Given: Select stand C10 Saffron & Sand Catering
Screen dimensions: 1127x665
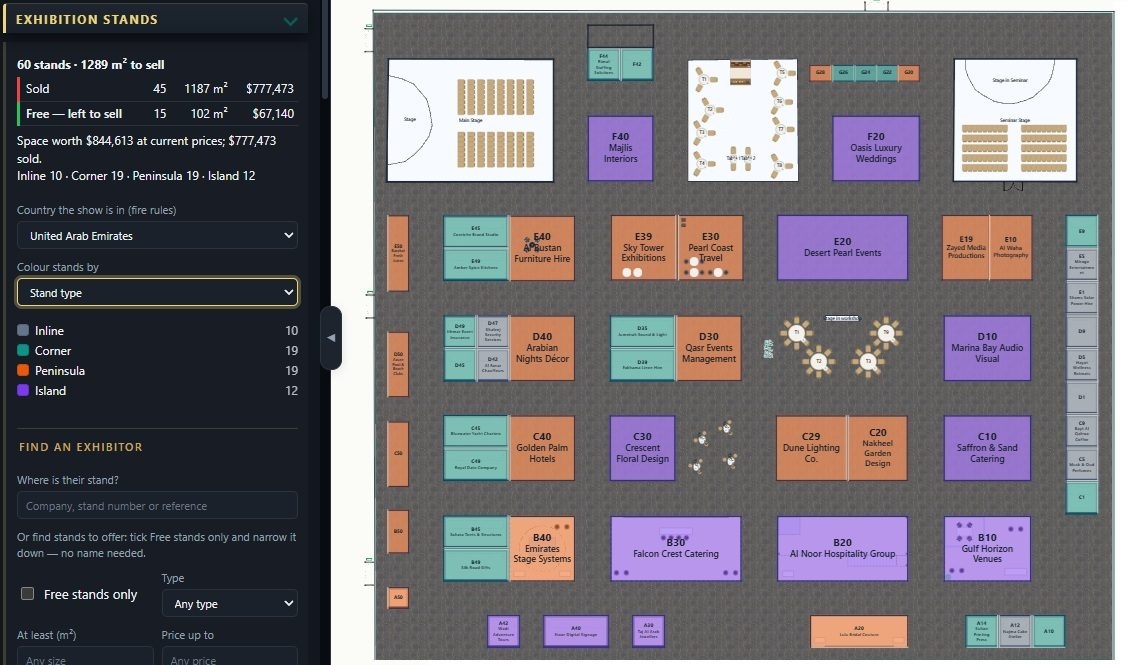Looking at the screenshot, I should pos(987,448).
